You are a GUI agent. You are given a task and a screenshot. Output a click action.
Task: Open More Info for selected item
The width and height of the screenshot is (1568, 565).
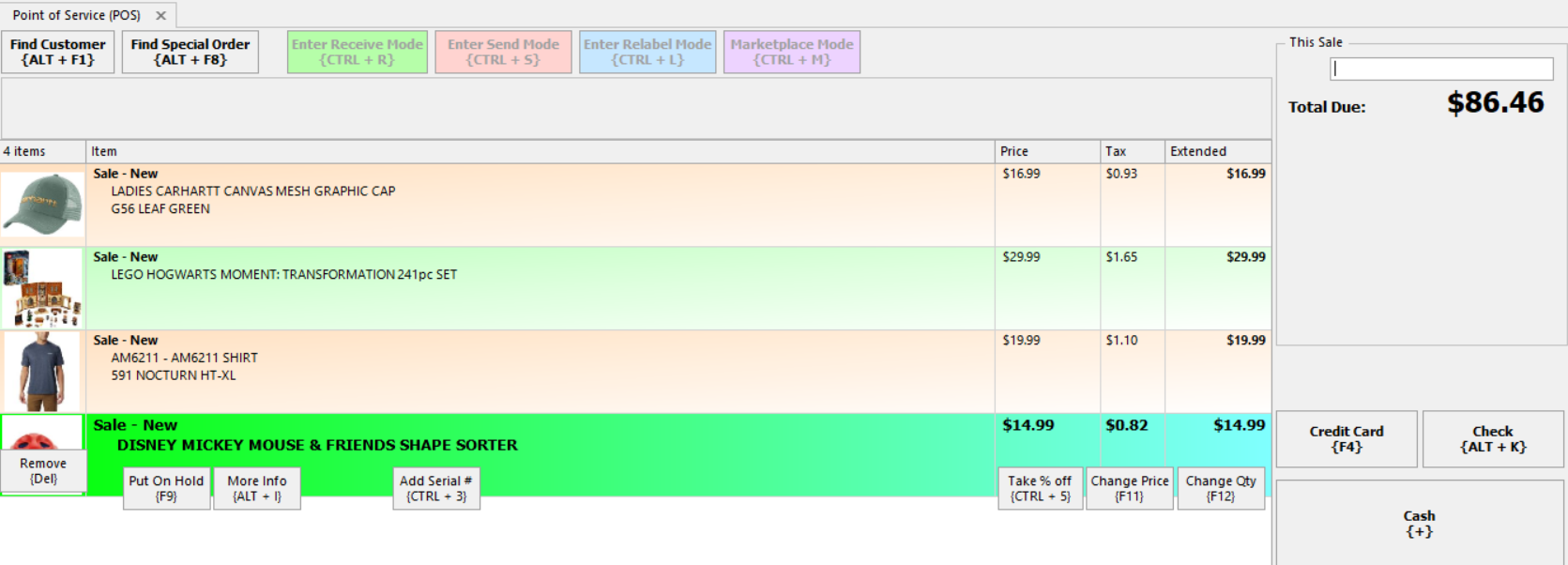[x=257, y=488]
